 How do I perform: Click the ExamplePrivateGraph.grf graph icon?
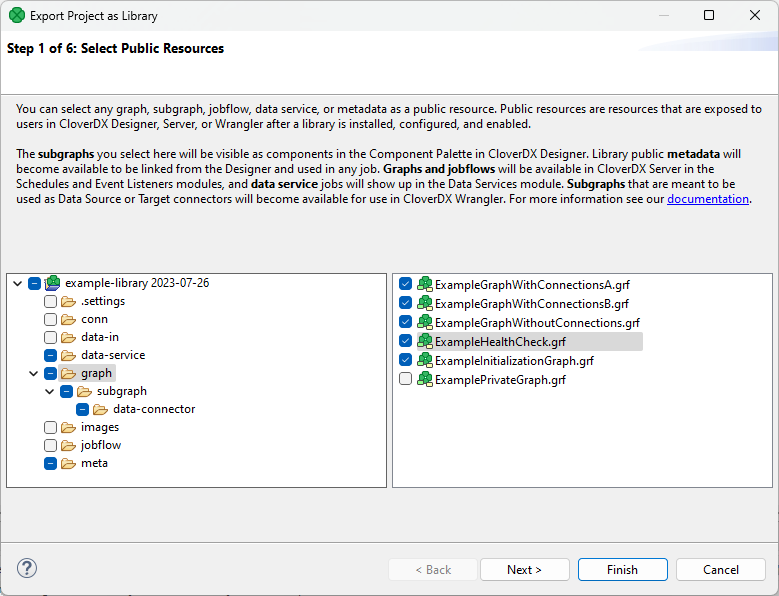[x=424, y=379]
